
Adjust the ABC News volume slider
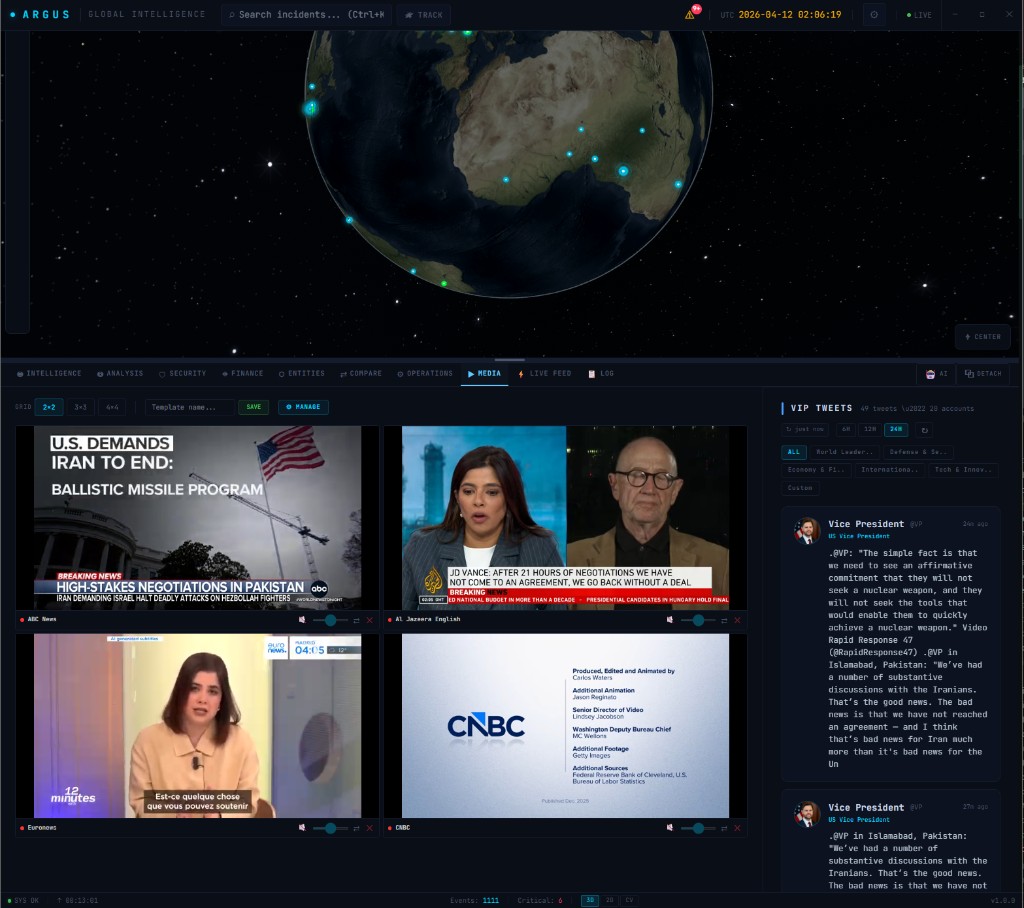(x=330, y=620)
